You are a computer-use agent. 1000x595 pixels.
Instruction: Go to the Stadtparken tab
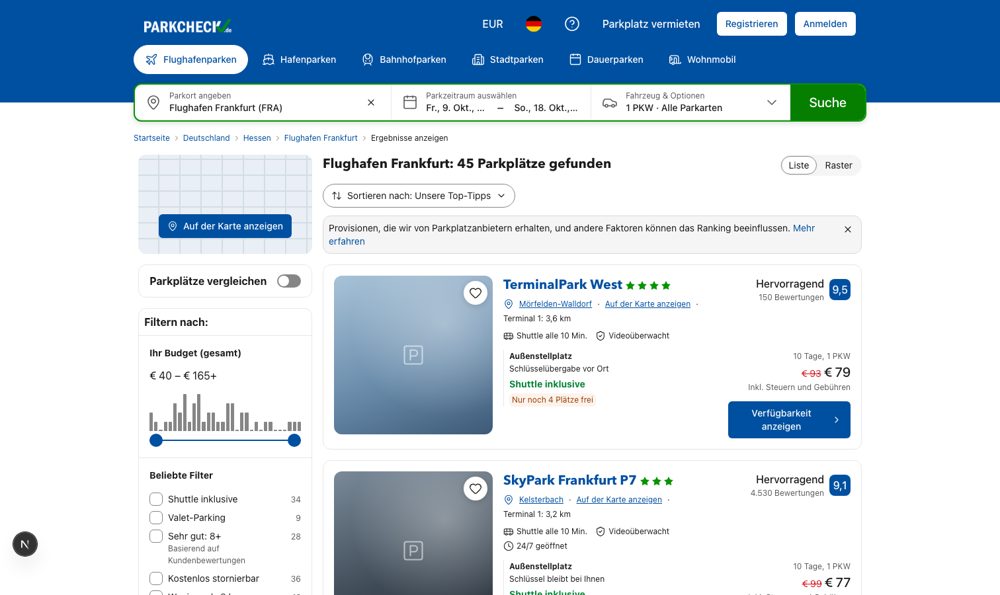coord(508,59)
